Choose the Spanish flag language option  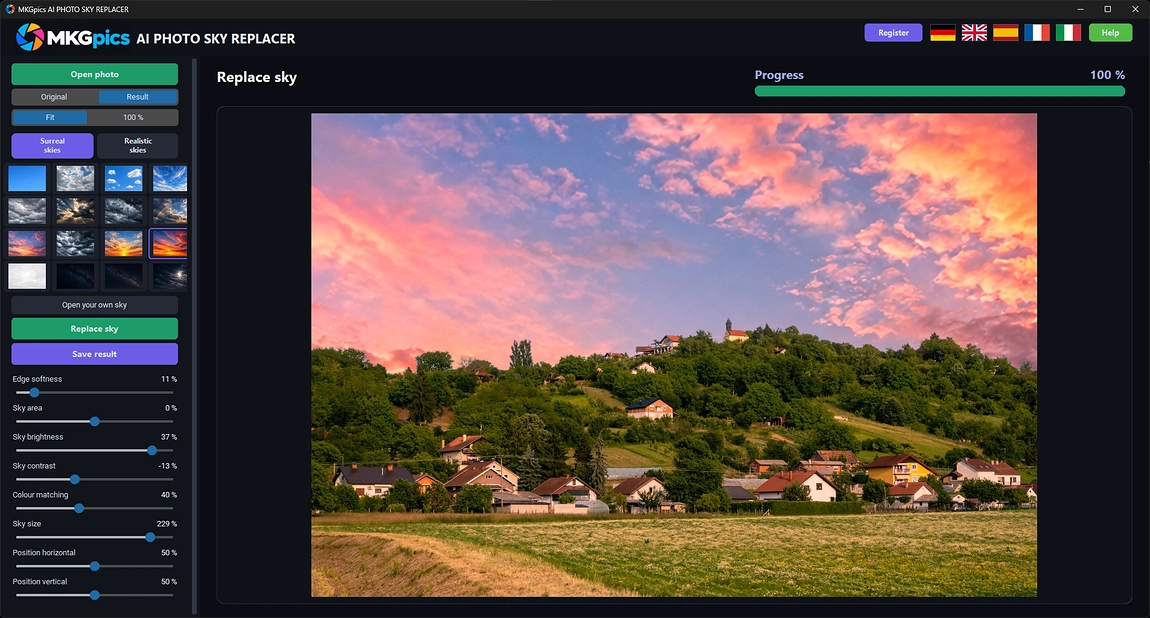[1006, 32]
